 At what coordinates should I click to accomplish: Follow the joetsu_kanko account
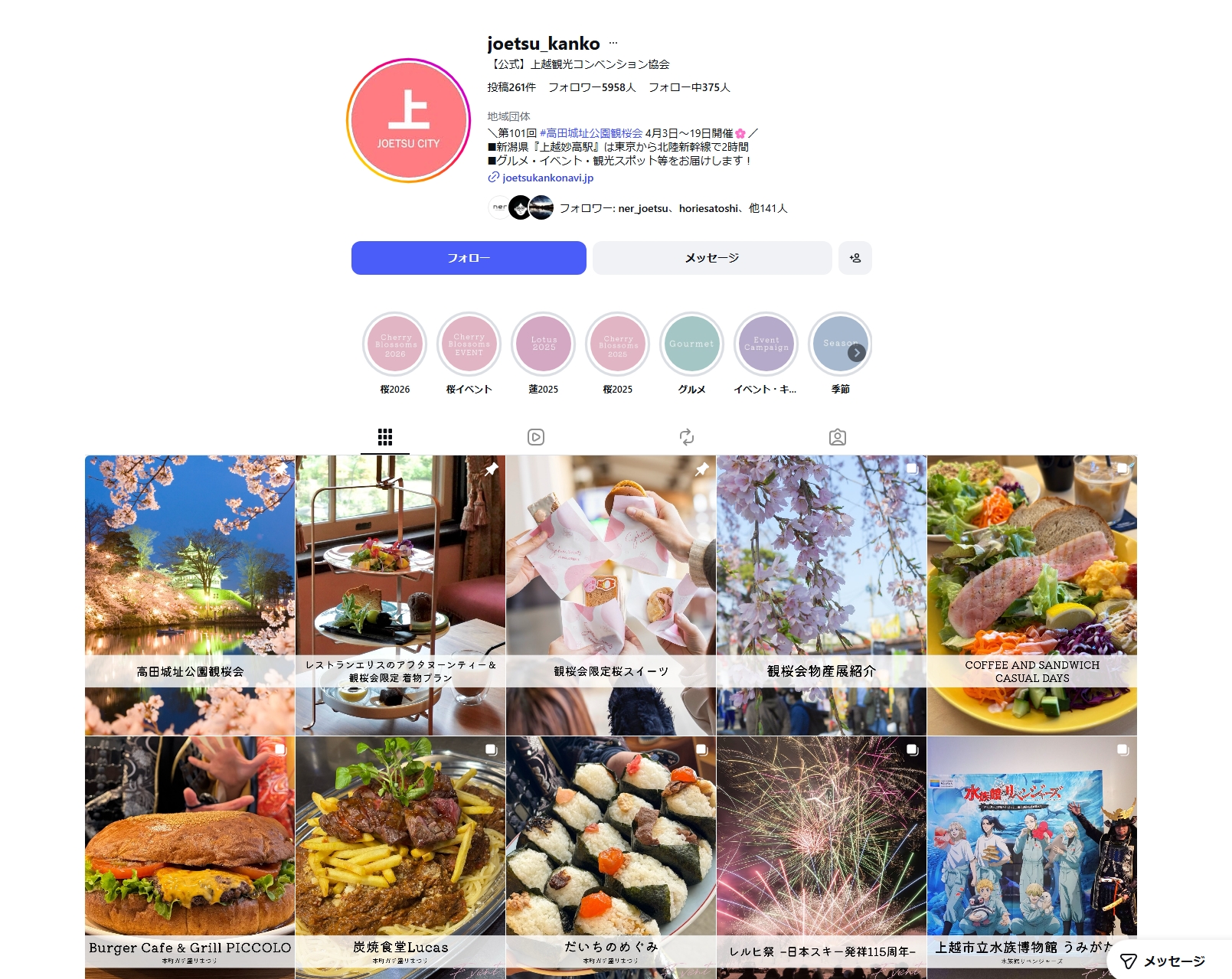pyautogui.click(x=469, y=258)
